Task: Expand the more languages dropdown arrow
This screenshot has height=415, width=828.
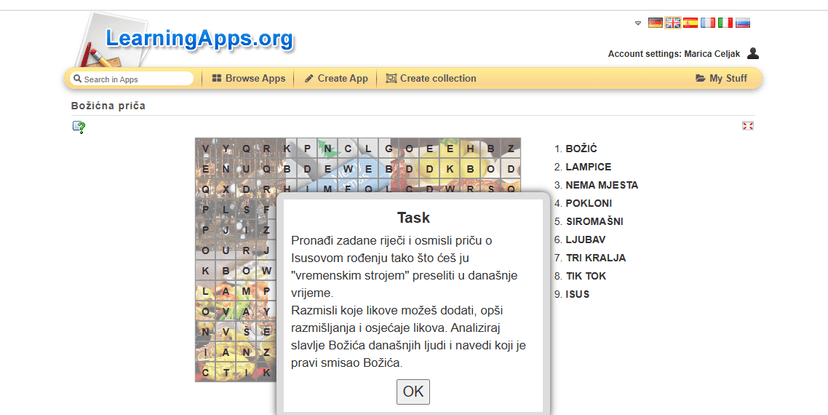Action: (638, 23)
